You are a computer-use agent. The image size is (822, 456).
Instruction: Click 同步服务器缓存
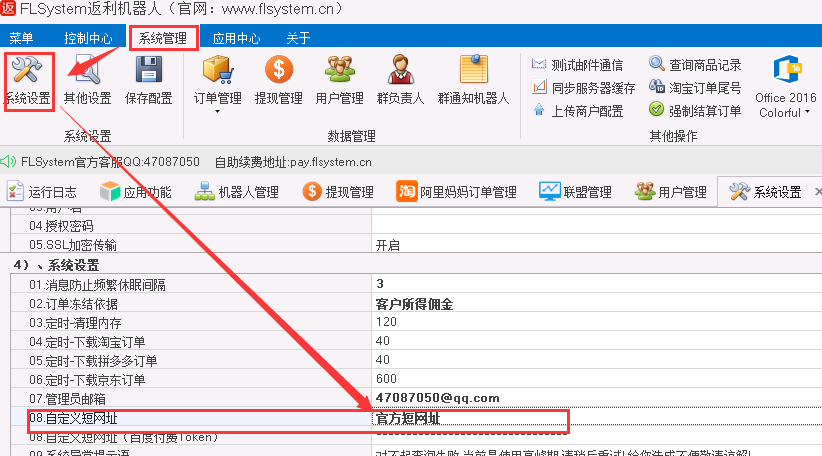[583, 88]
